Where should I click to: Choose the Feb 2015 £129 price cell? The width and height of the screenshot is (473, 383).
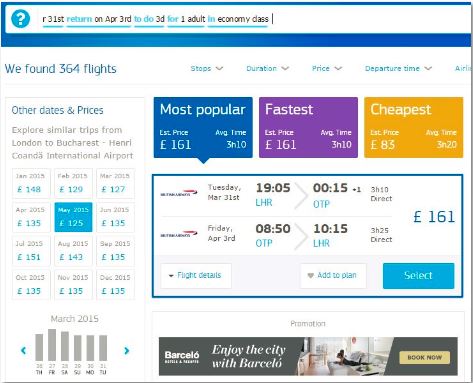(x=73, y=183)
